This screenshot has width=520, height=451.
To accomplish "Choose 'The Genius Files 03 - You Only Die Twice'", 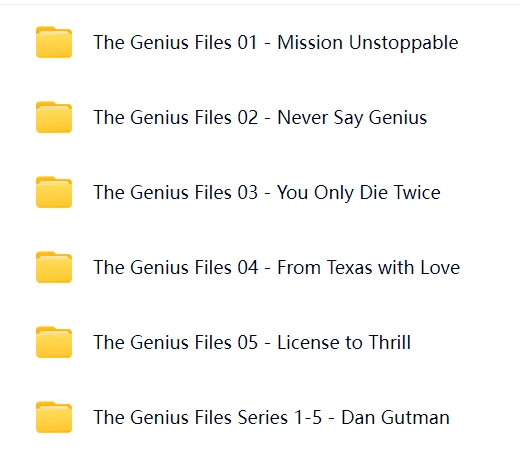I will pos(267,193).
